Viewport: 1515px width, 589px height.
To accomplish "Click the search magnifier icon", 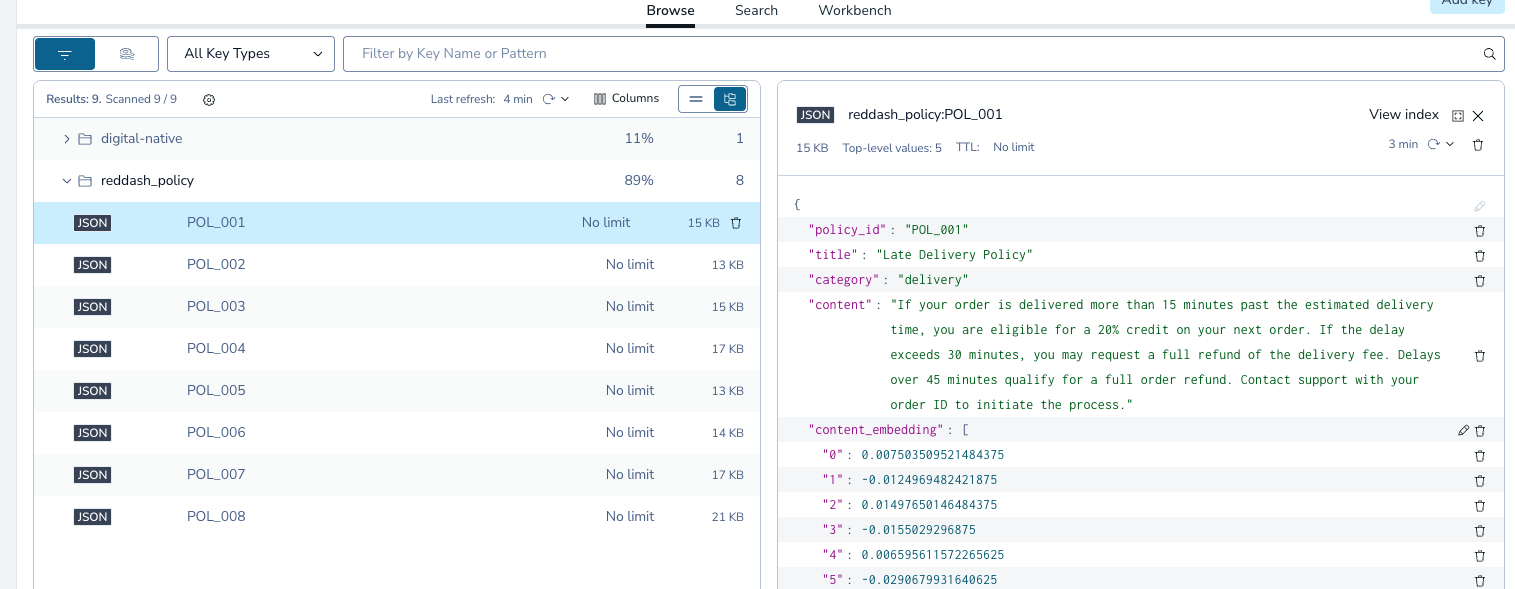I will point(1489,54).
